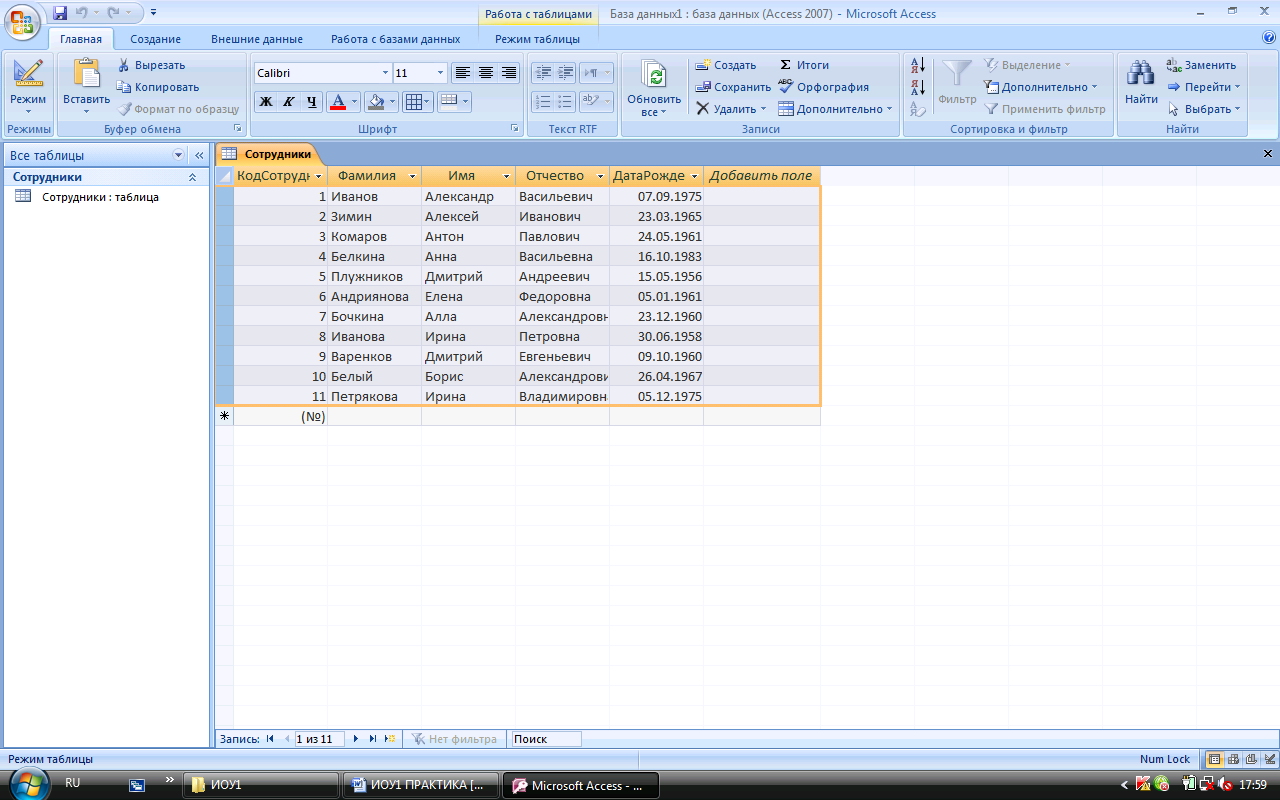The width and height of the screenshot is (1280, 800).
Task: Toggle italic К formatting
Action: [288, 102]
